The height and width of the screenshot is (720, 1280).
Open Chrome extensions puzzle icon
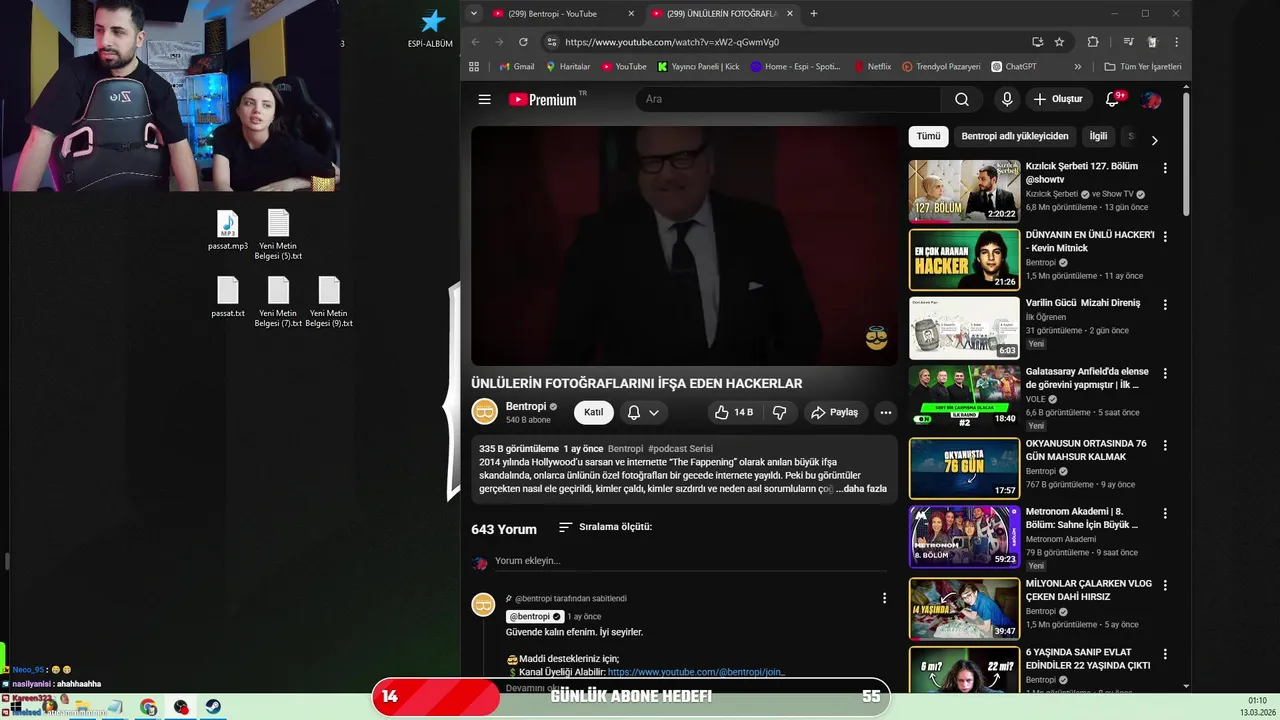pos(1093,42)
